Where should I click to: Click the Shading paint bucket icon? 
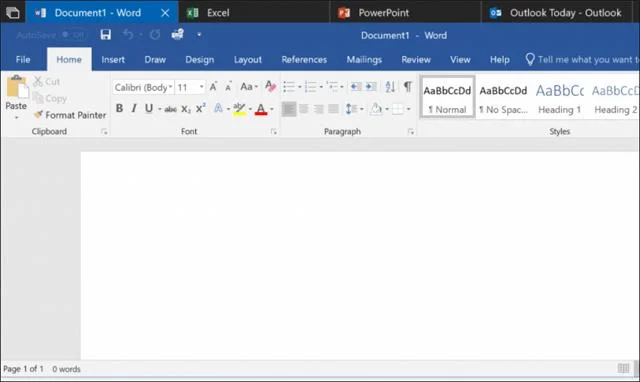376,109
